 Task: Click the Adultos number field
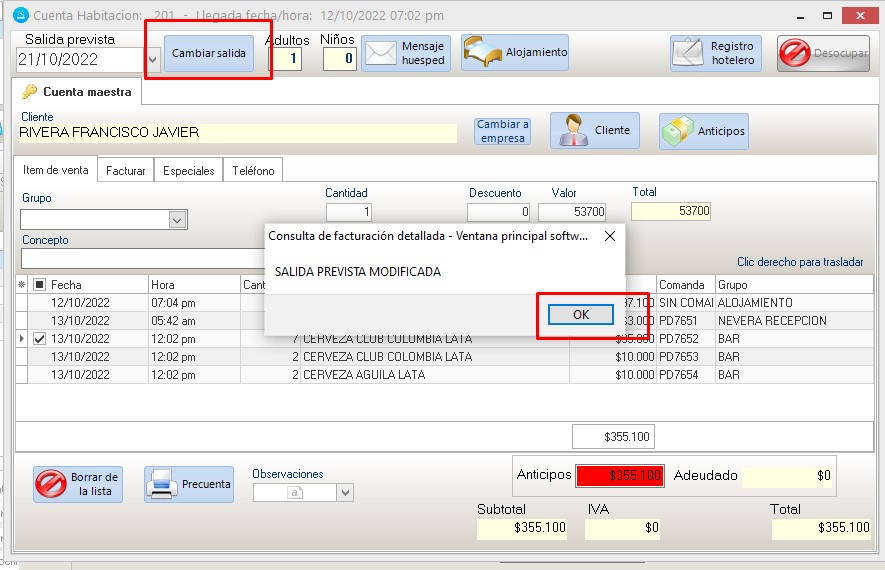coord(285,59)
